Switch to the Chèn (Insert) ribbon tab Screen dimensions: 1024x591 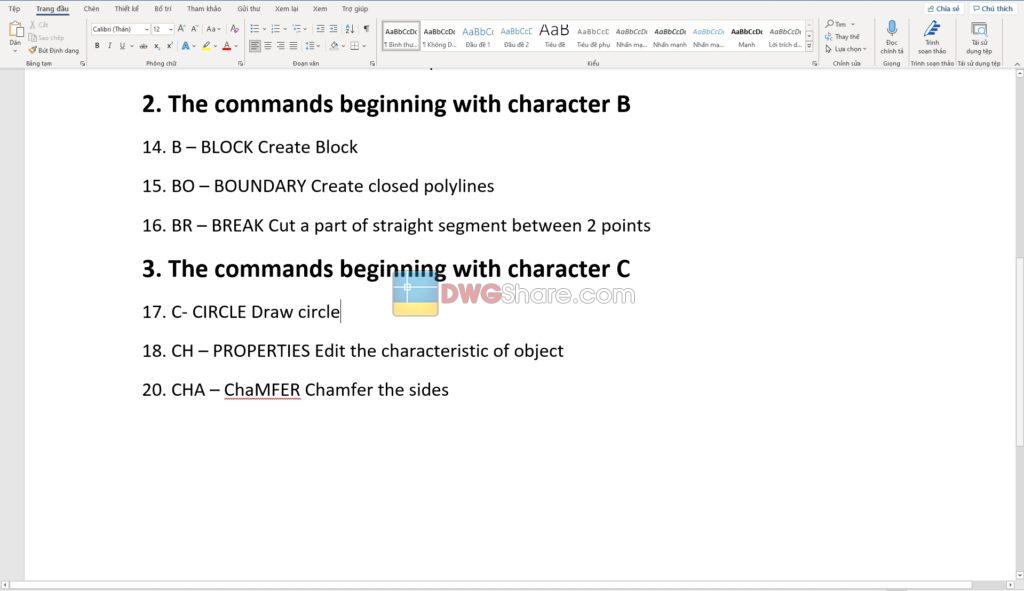93,8
